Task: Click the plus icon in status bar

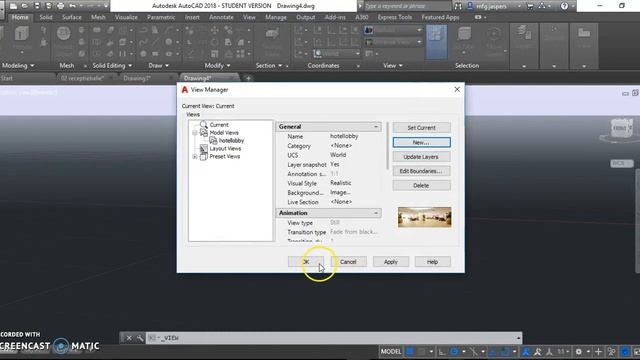Action: 598,351
